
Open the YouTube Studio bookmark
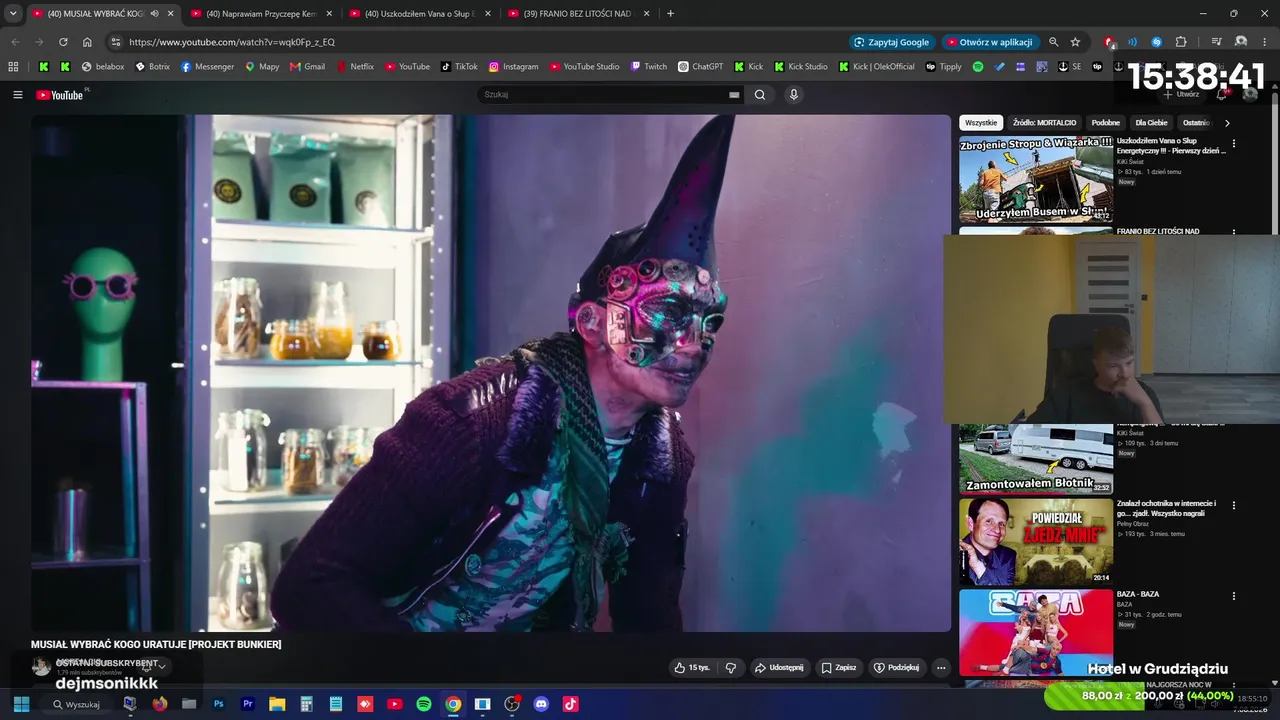pos(584,67)
